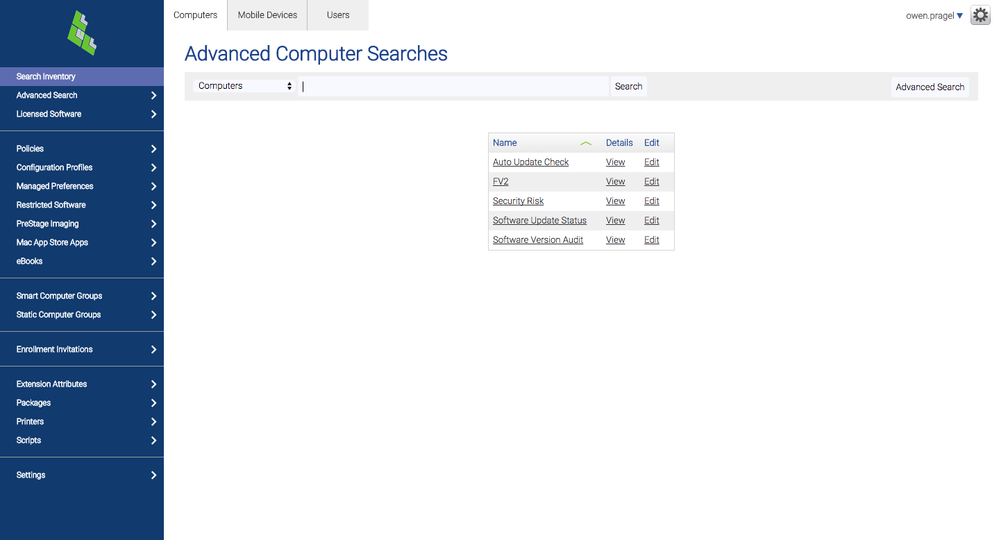Open Extension Attributes sidebar item
The image size is (999, 540).
(x=82, y=384)
